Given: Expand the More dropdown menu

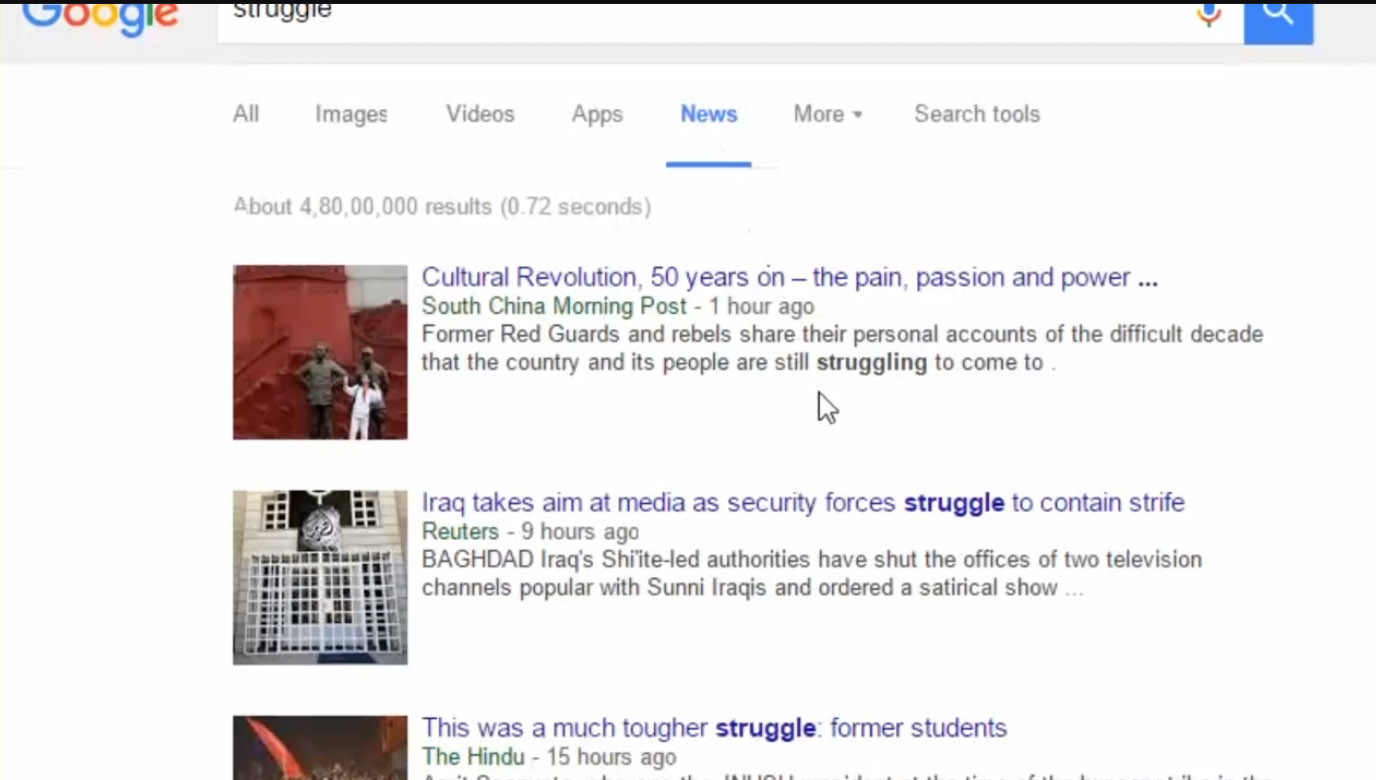Looking at the screenshot, I should 827,114.
